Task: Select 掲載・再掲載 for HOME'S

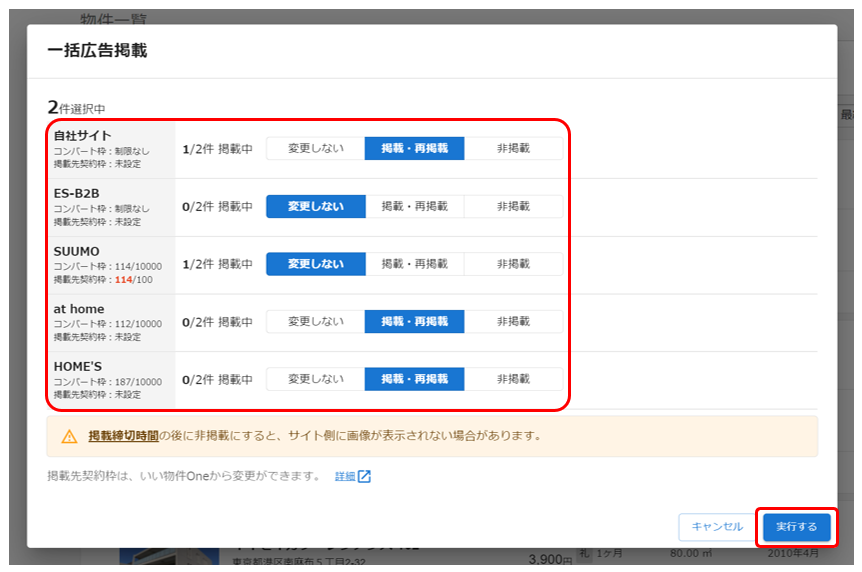Action: (415, 379)
